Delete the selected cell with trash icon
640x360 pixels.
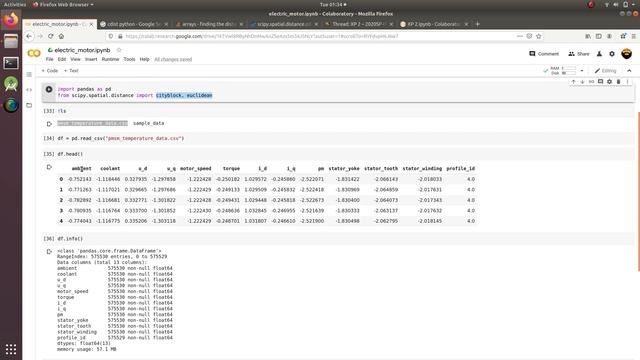pos(618,82)
